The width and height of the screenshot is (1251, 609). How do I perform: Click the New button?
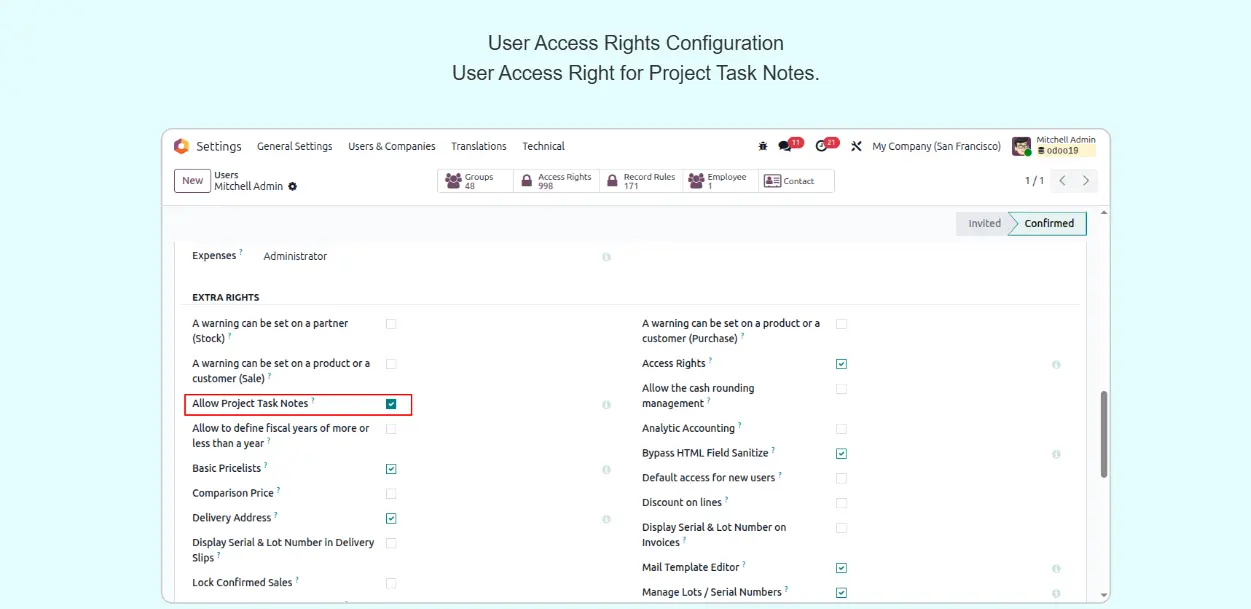(x=192, y=181)
